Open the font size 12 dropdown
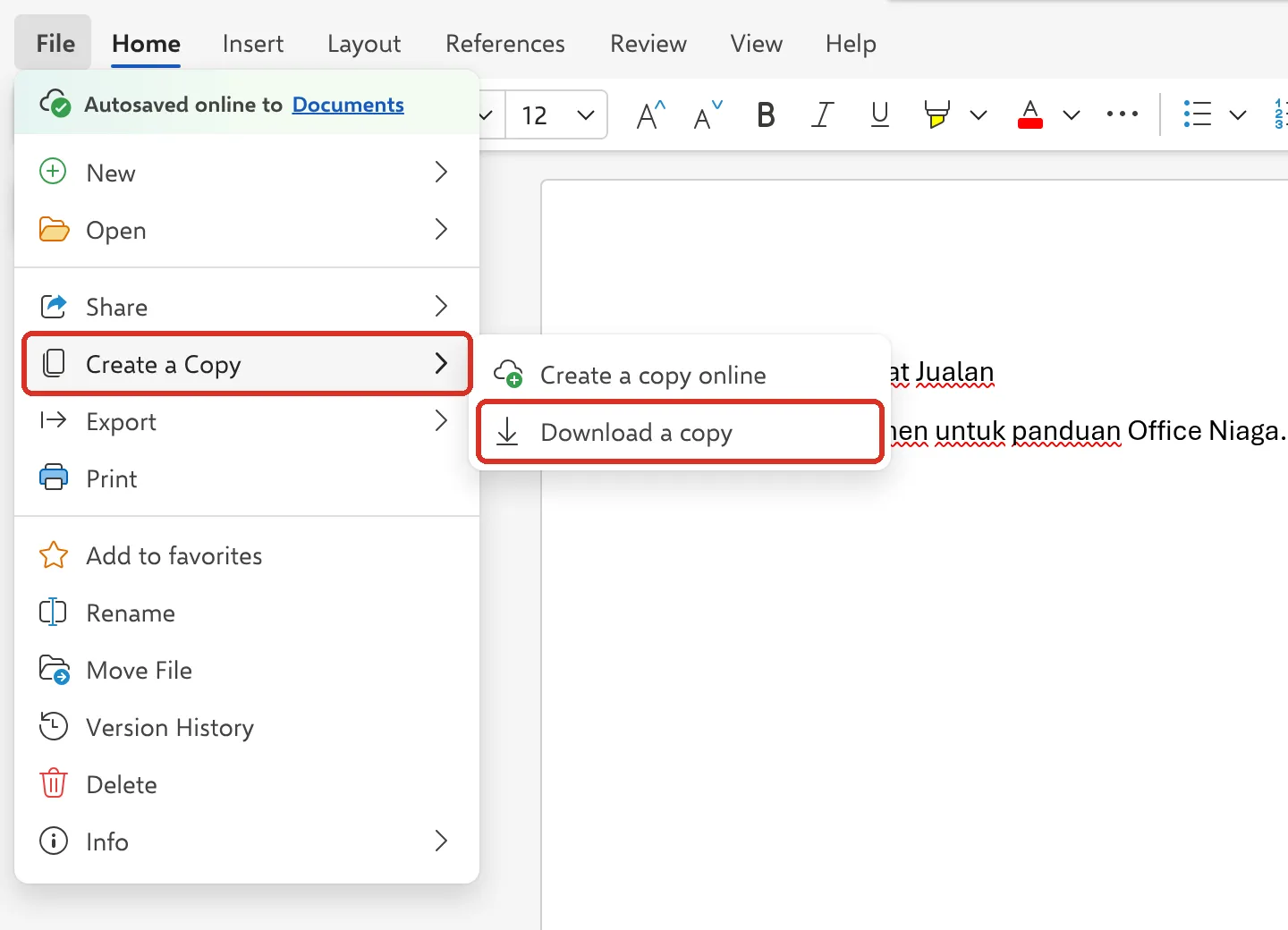This screenshot has width=1288, height=930. point(586,115)
